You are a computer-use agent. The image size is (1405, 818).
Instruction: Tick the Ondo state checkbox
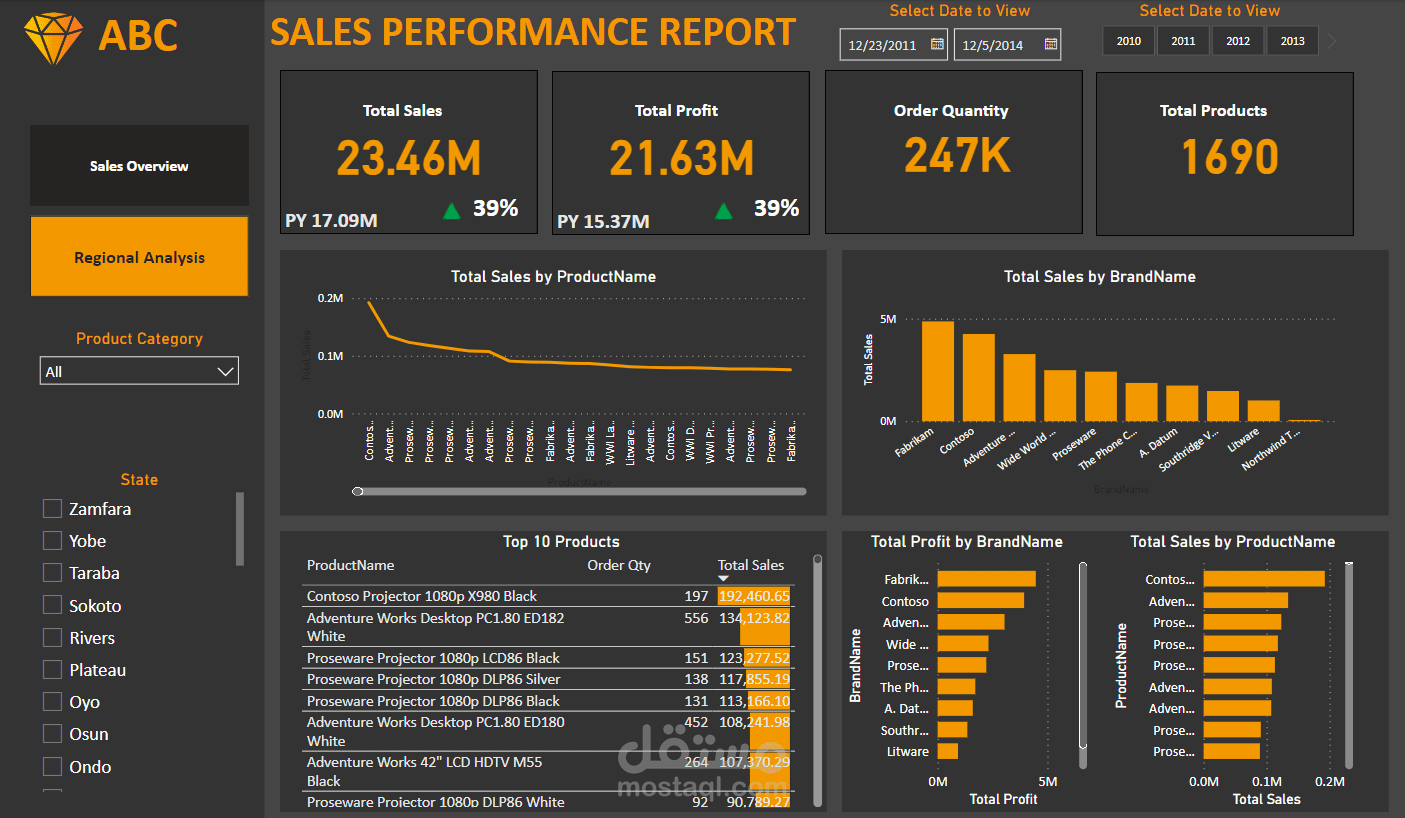(x=53, y=767)
